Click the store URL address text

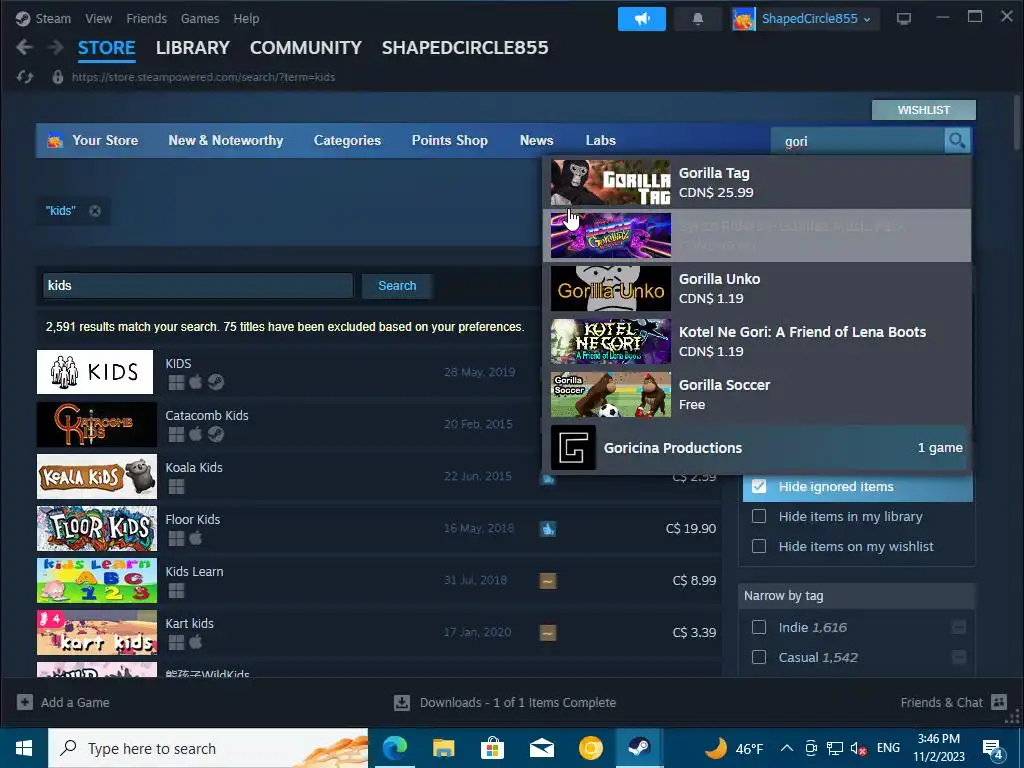click(203, 77)
